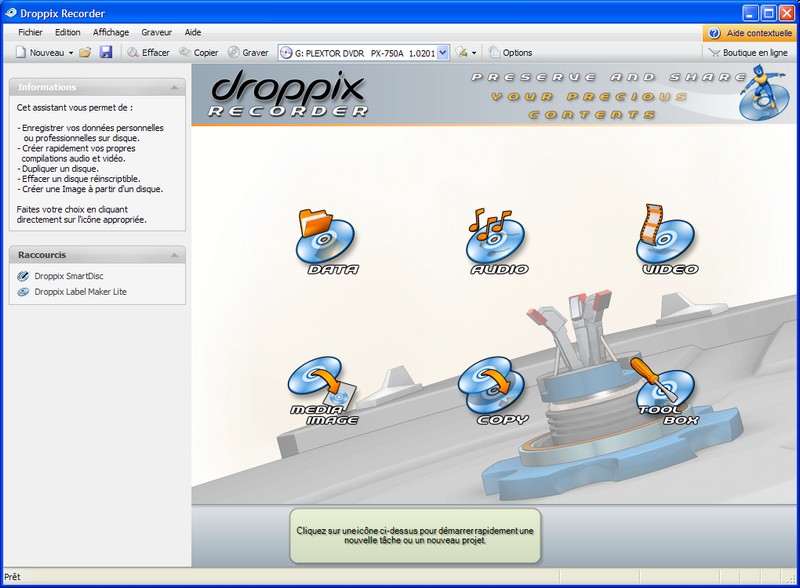Launch Droppix SmartDisc shortcut
Screen dimensions: 800x588
click(x=69, y=276)
